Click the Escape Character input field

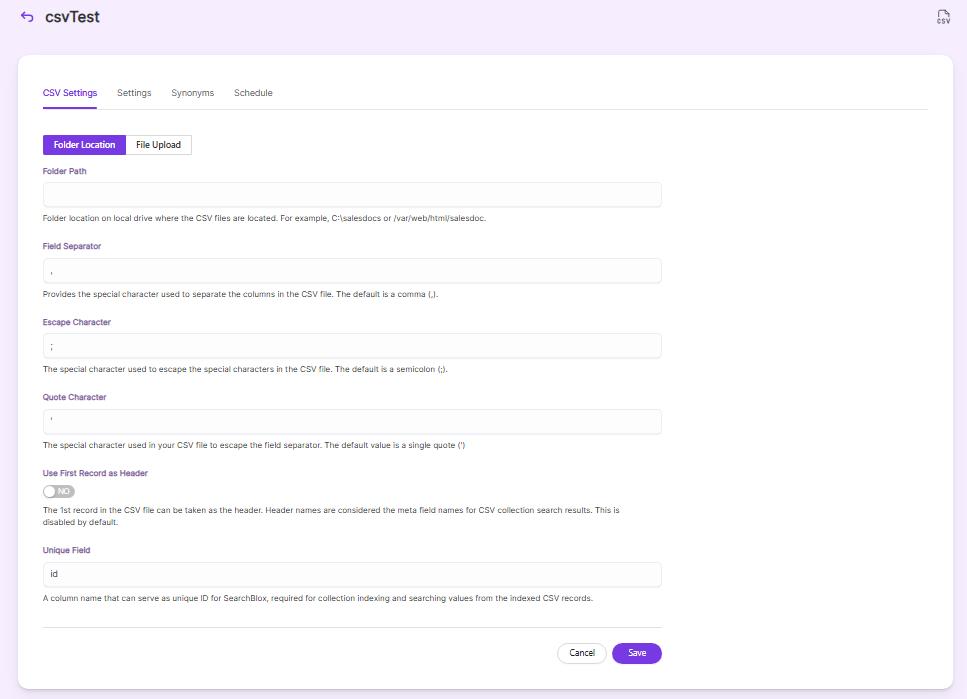[352, 346]
